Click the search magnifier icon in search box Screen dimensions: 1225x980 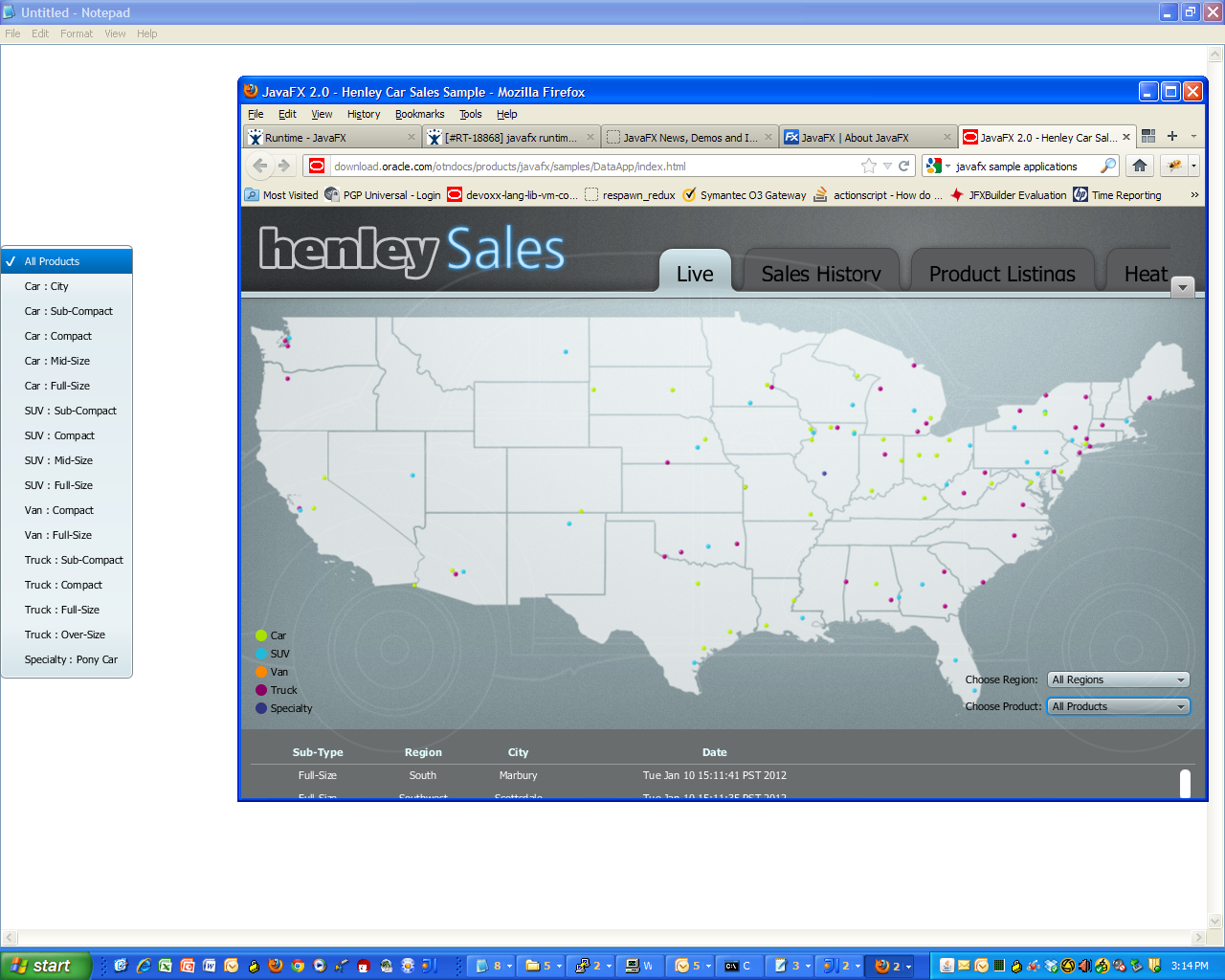click(x=1107, y=167)
